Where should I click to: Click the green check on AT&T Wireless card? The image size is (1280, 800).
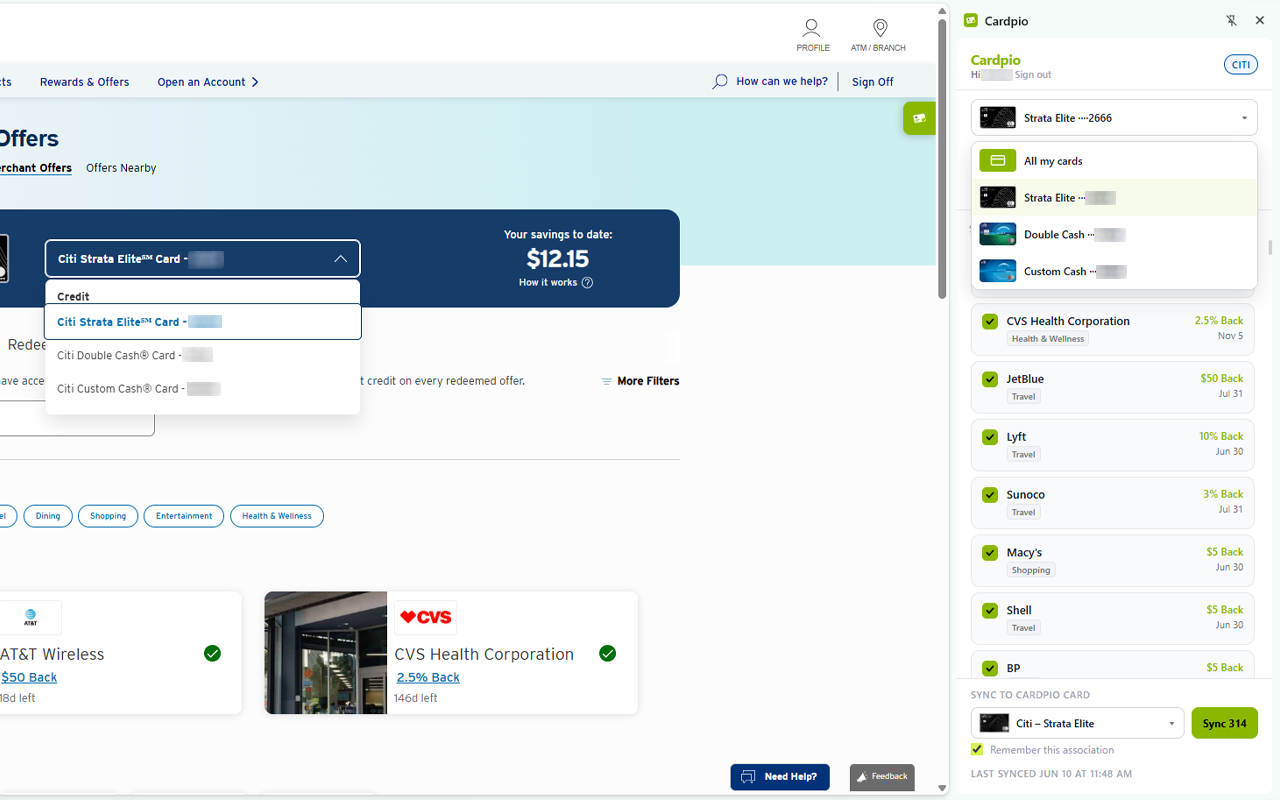[x=212, y=653]
